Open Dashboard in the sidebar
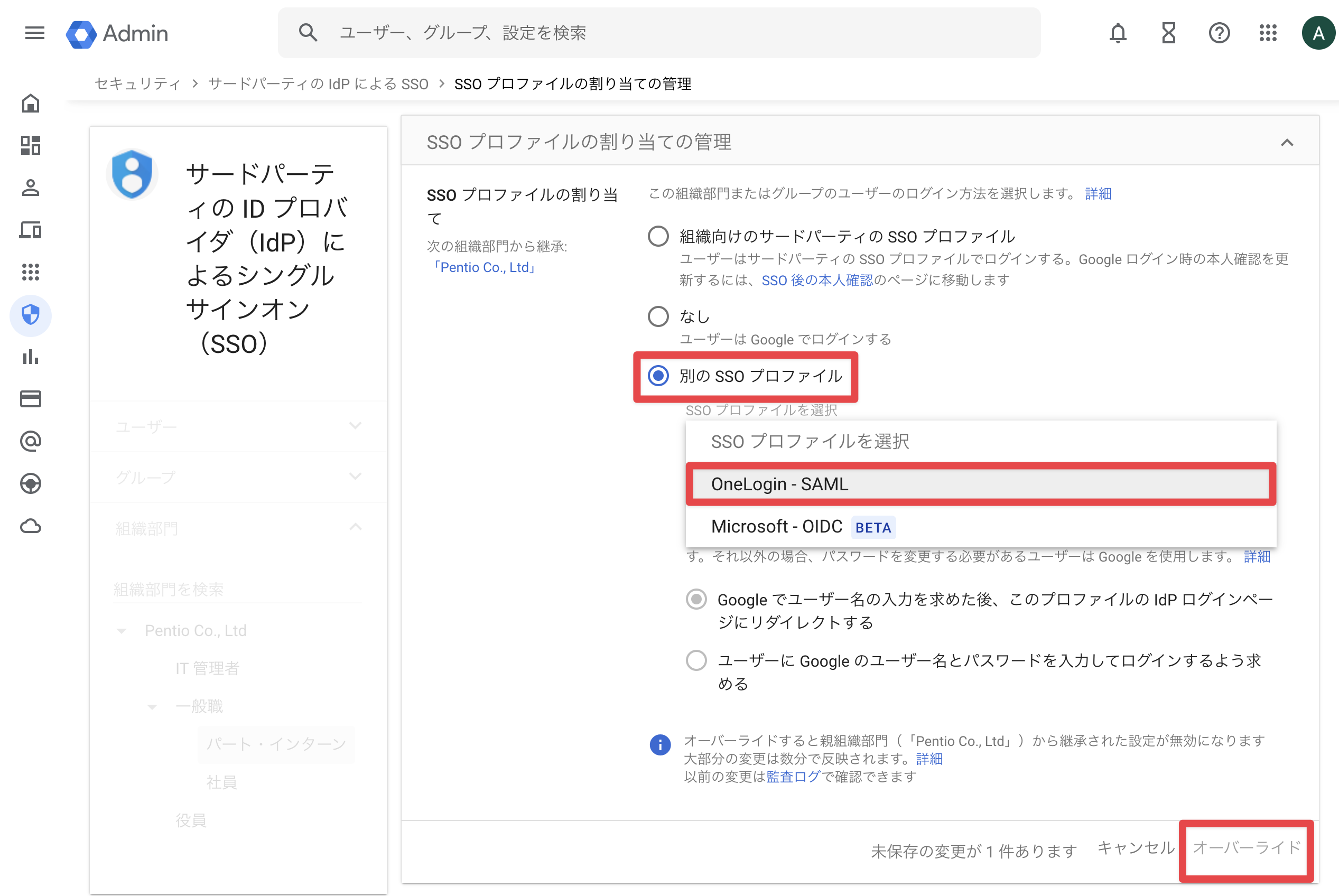The width and height of the screenshot is (1339, 896). (x=31, y=145)
